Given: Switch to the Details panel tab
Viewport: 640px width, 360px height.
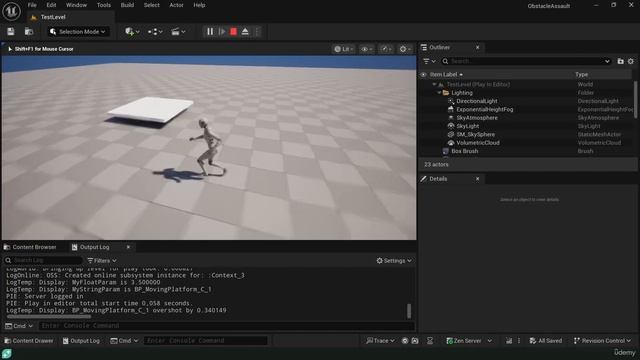Looking at the screenshot, I should (x=438, y=179).
